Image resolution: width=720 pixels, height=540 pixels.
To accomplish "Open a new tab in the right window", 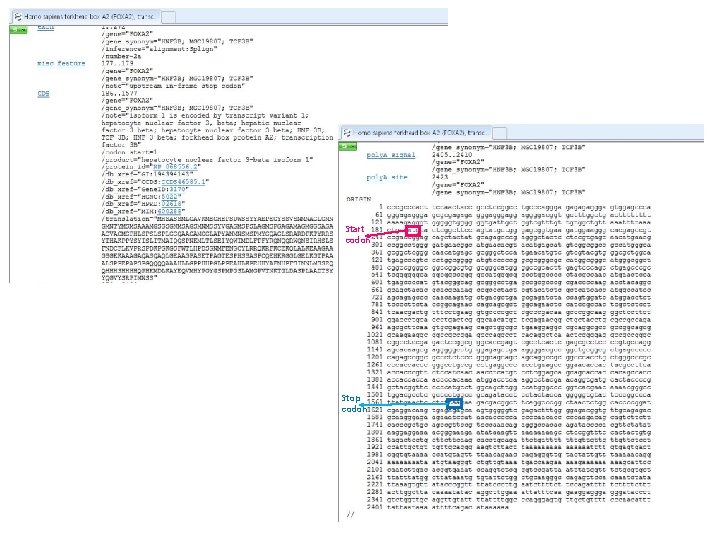I will click(500, 133).
